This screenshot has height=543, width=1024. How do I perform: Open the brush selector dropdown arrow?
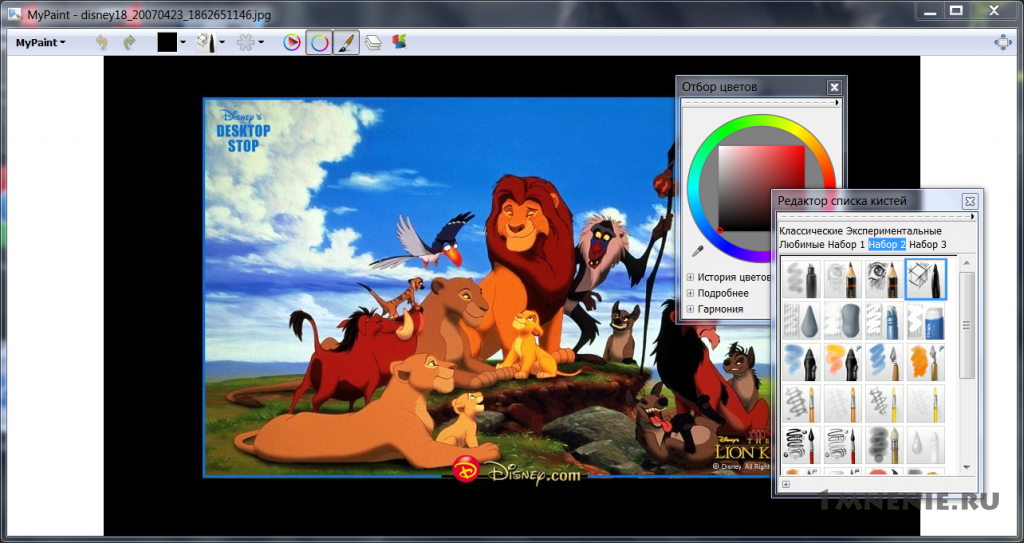[222, 42]
